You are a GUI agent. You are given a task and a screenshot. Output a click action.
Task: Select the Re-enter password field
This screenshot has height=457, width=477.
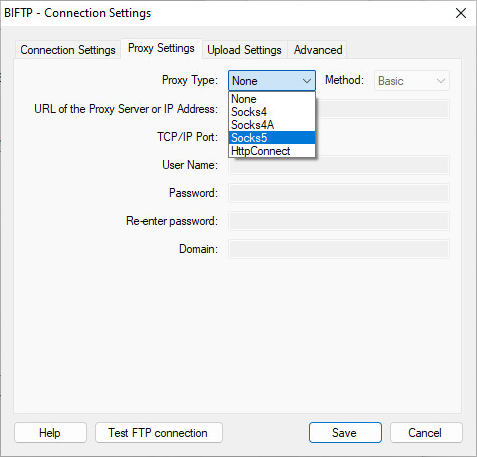coord(339,221)
